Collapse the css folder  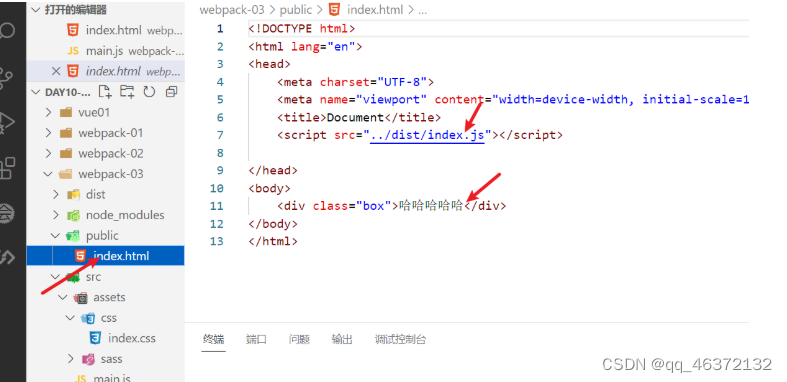70,318
